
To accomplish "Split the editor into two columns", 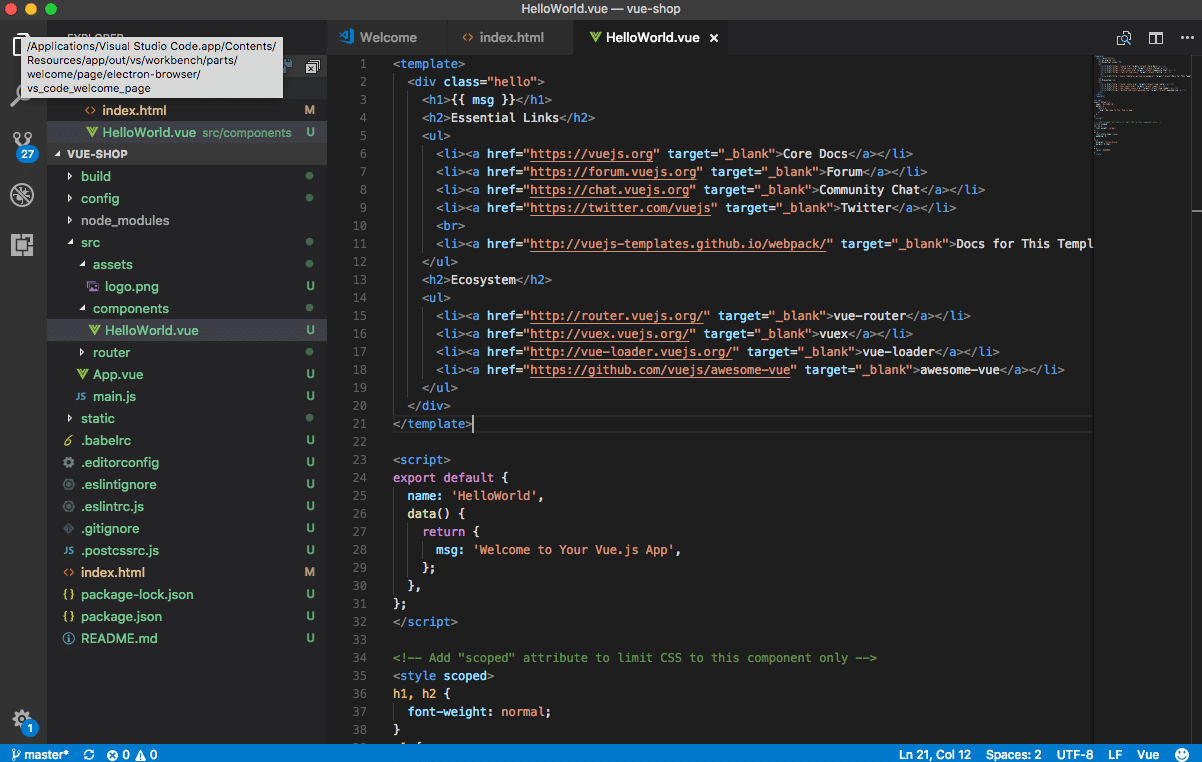I will [1155, 37].
